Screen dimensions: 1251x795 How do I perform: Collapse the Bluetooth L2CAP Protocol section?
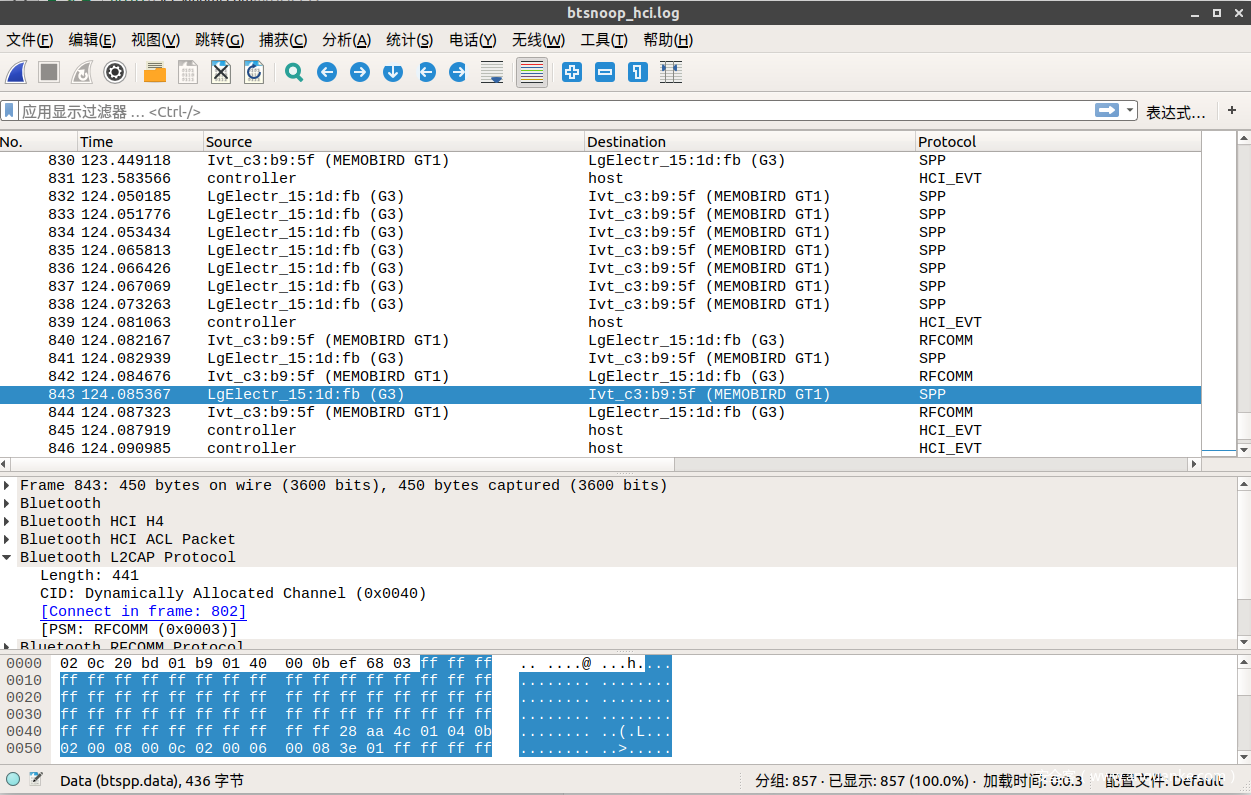tap(8, 558)
